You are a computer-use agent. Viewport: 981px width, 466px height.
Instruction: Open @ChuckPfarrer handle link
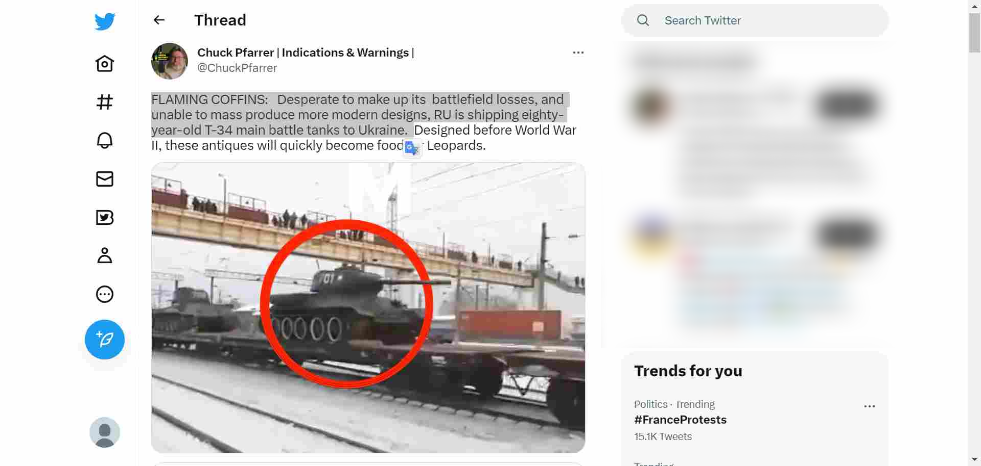(237, 68)
